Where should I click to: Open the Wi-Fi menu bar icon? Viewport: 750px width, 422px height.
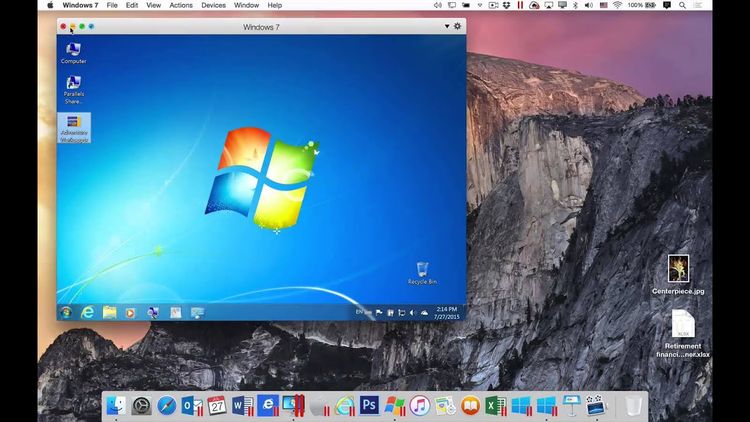pyautogui.click(x=617, y=5)
